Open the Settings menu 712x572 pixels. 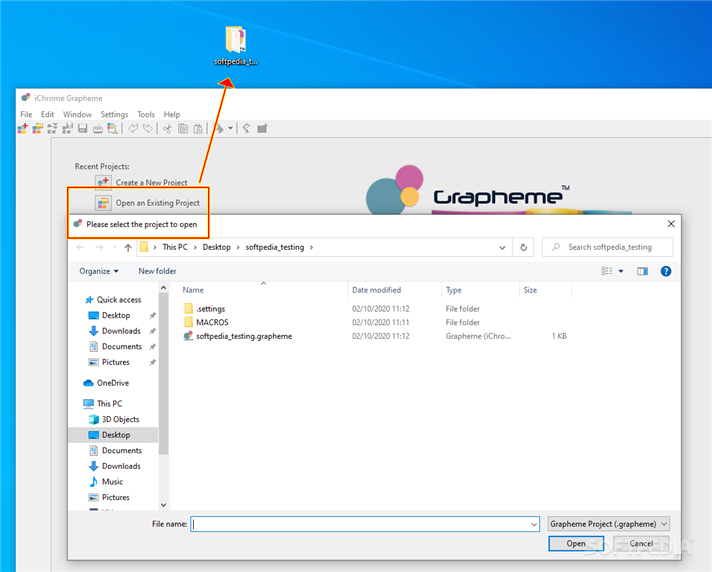click(x=114, y=114)
